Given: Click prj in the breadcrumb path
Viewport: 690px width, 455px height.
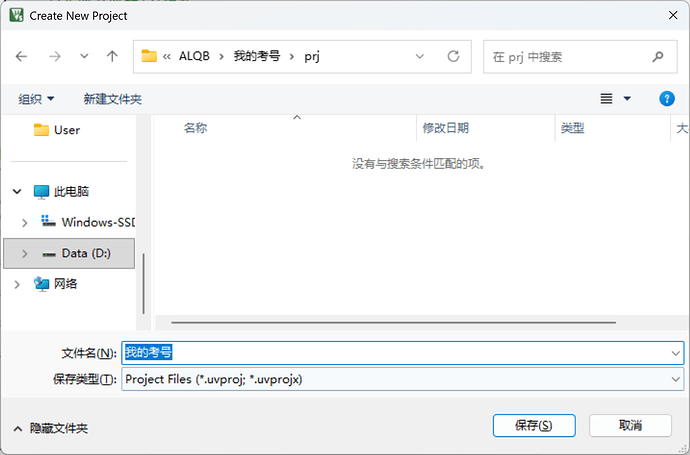Looking at the screenshot, I should click(312, 57).
